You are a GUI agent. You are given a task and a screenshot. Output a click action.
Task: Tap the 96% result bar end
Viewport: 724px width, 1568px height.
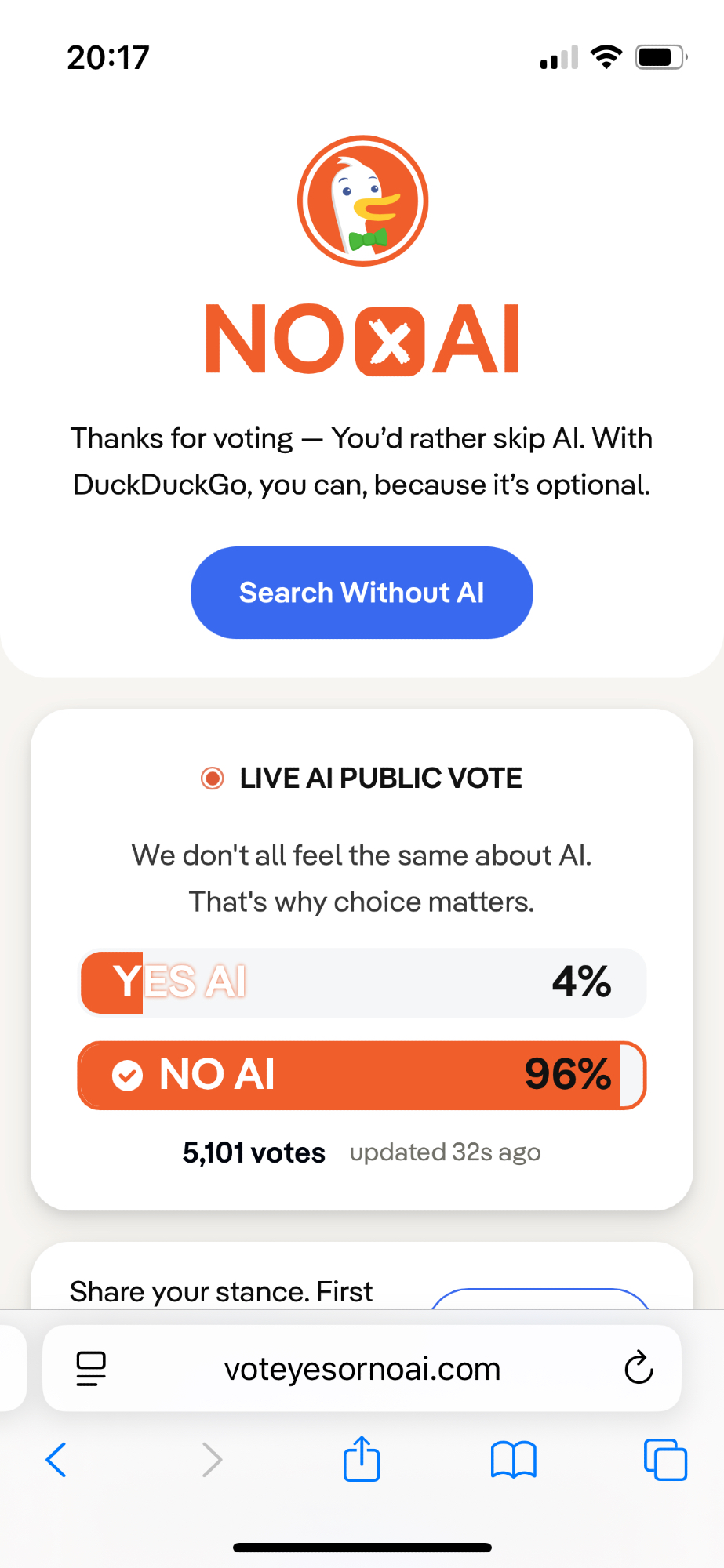(x=631, y=1075)
